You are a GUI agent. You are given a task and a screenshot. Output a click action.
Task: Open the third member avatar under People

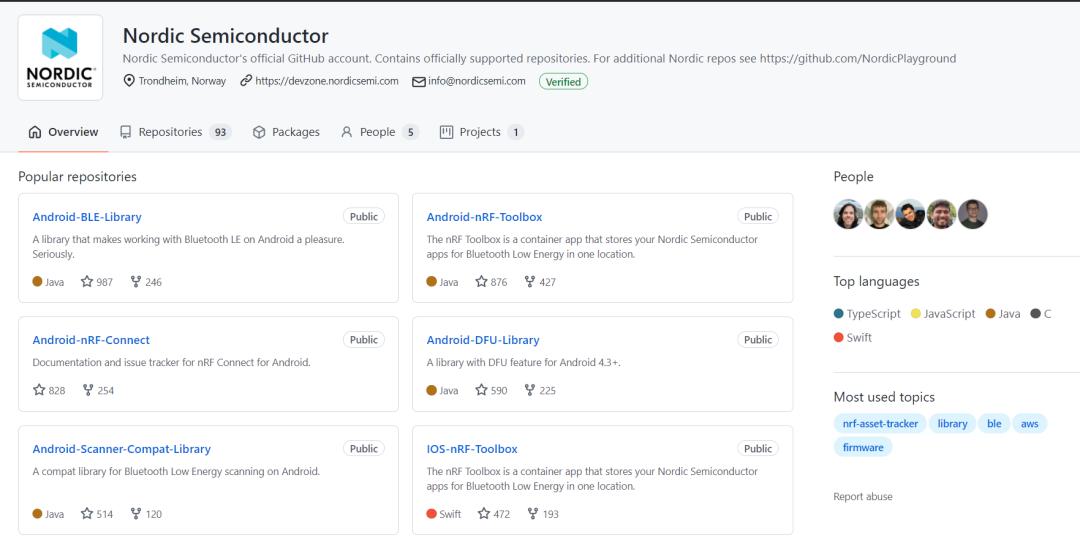tap(910, 214)
